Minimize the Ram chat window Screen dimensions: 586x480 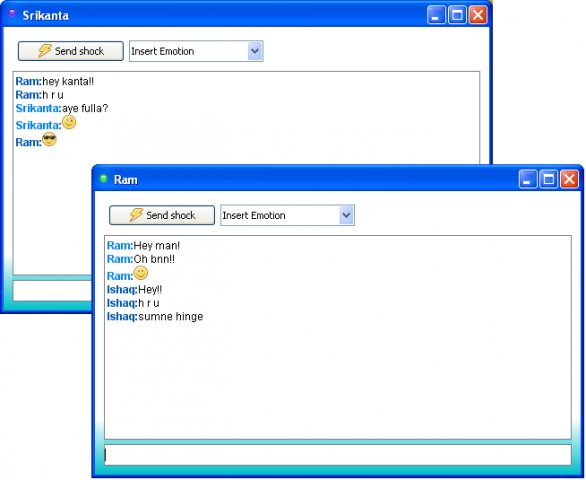coord(527,179)
